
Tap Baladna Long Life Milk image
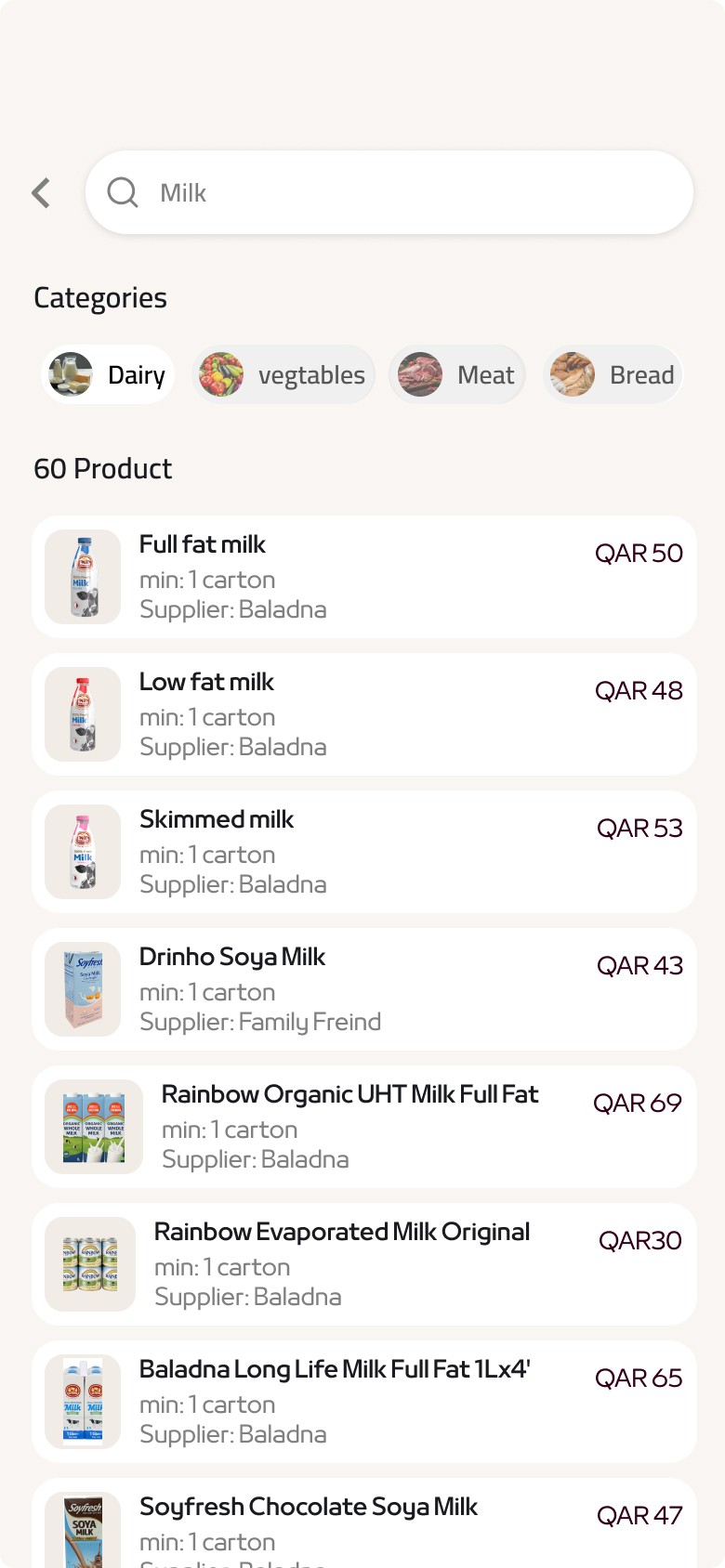83,1402
